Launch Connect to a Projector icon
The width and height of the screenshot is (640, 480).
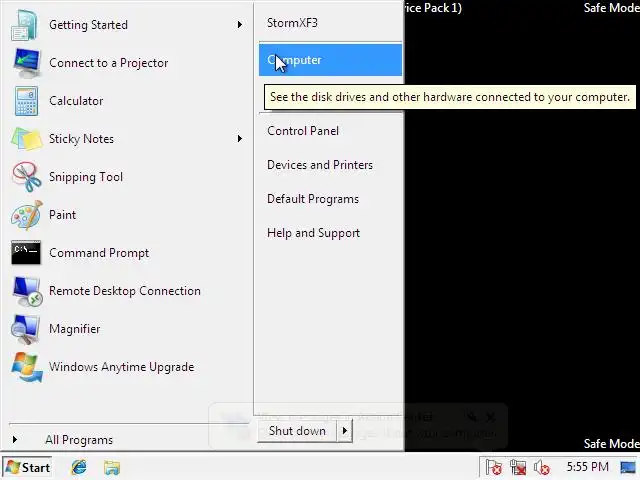[27, 63]
